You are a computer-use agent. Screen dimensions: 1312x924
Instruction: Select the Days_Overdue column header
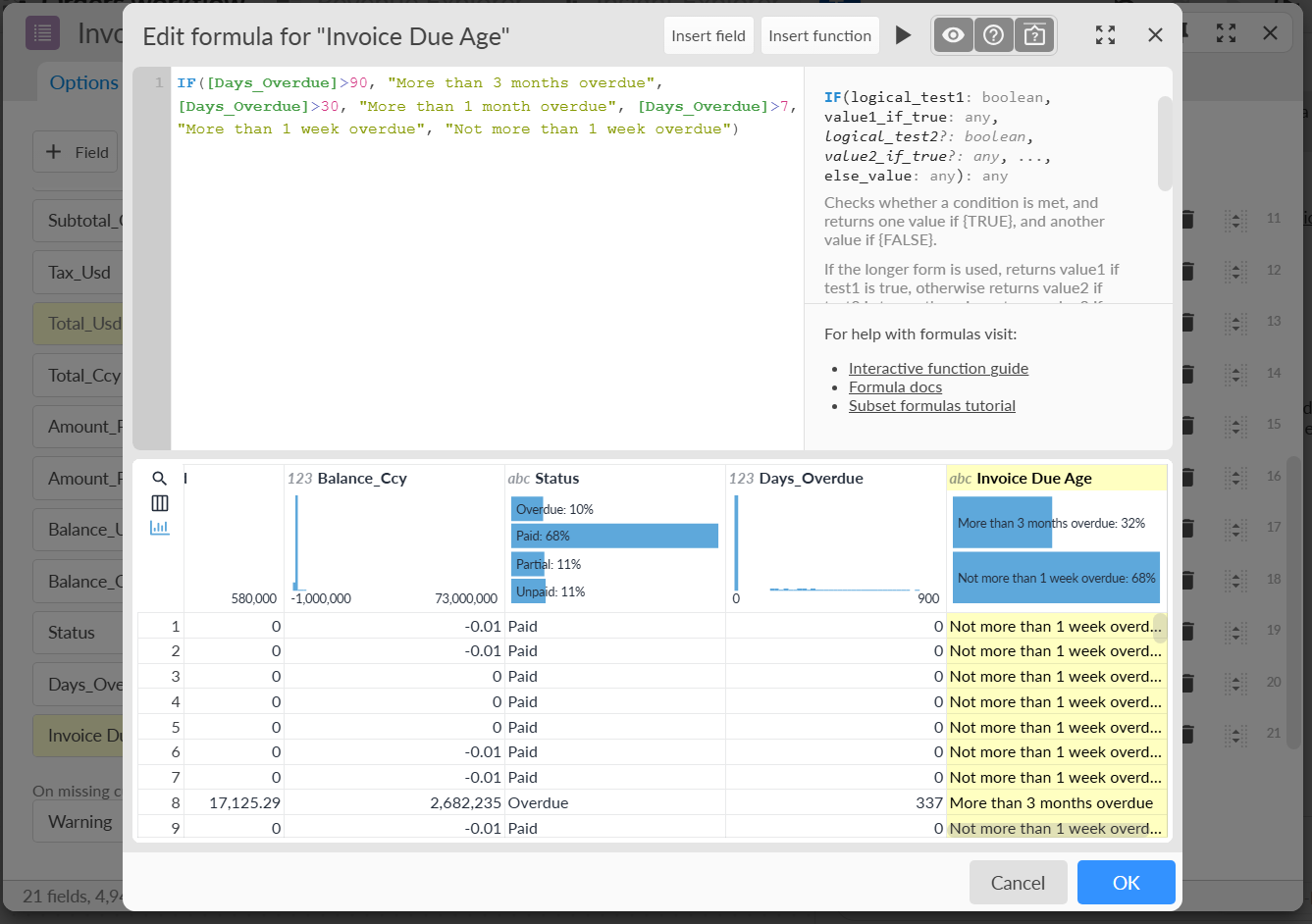pos(836,479)
